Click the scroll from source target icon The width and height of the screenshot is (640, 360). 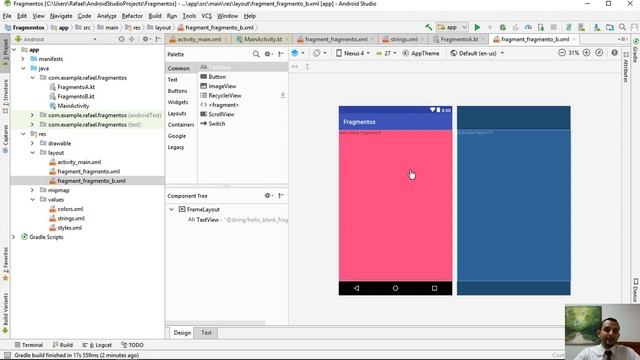pos(121,39)
